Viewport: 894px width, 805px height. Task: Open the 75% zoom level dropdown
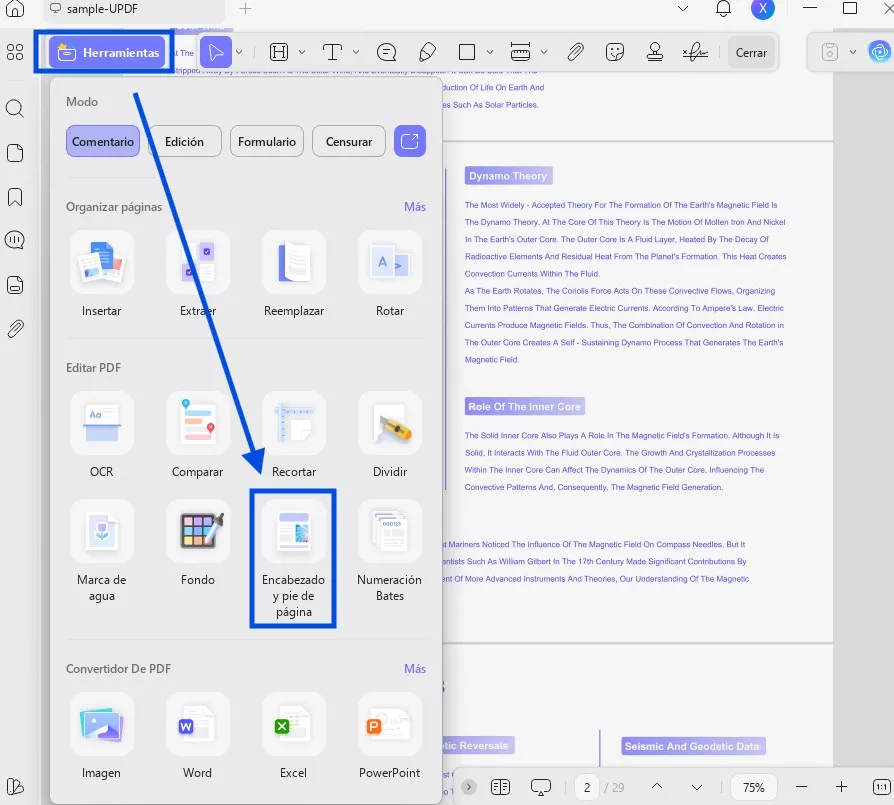[x=754, y=787]
